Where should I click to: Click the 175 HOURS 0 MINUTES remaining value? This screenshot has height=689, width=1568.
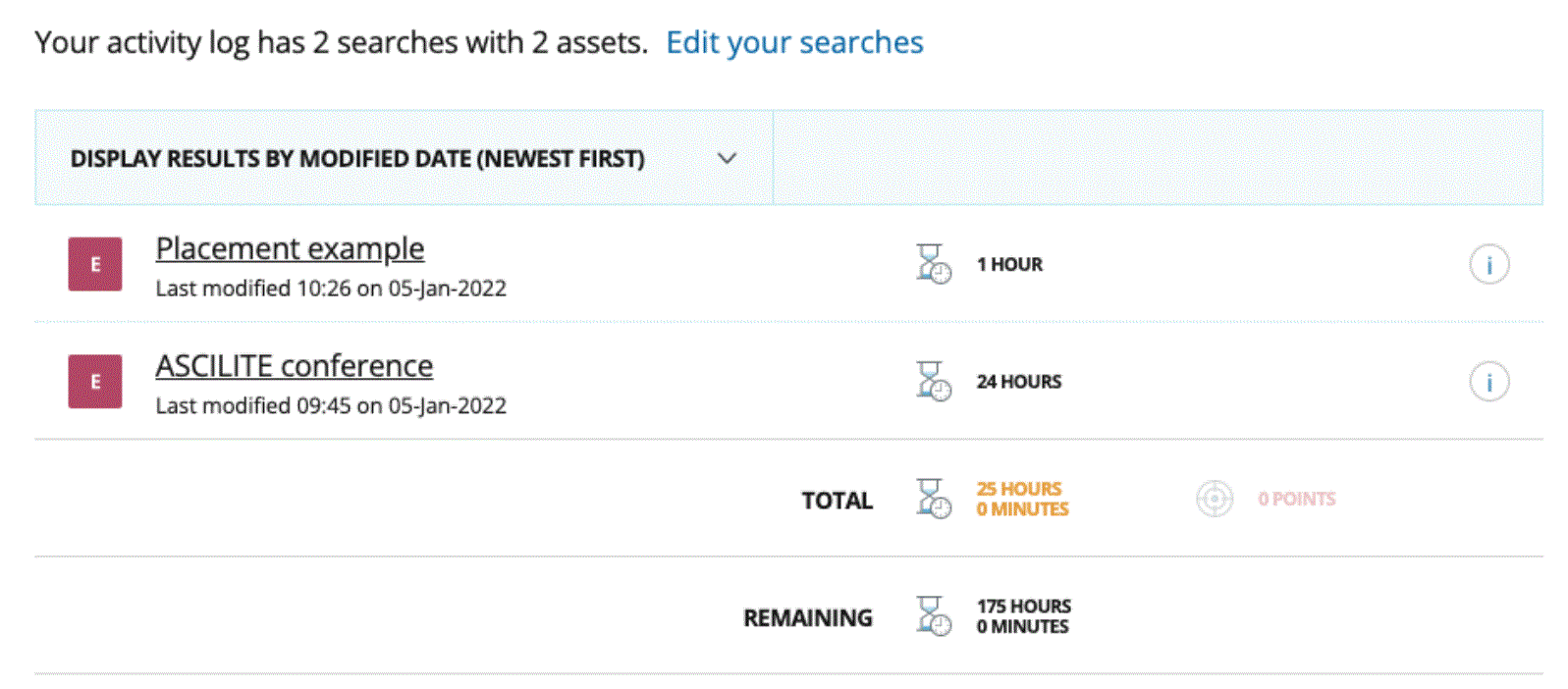tap(1023, 616)
